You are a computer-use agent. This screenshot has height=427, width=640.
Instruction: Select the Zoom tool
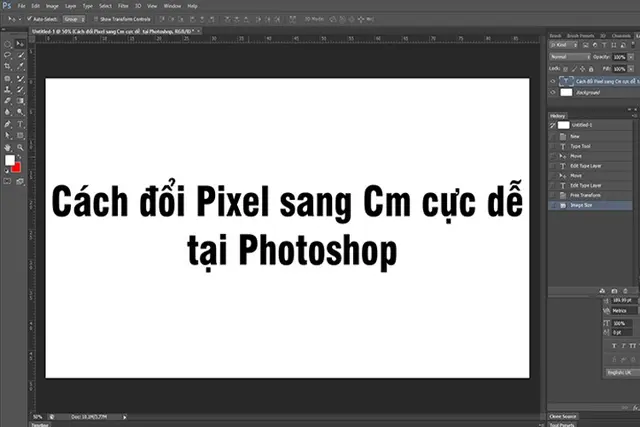[20, 147]
